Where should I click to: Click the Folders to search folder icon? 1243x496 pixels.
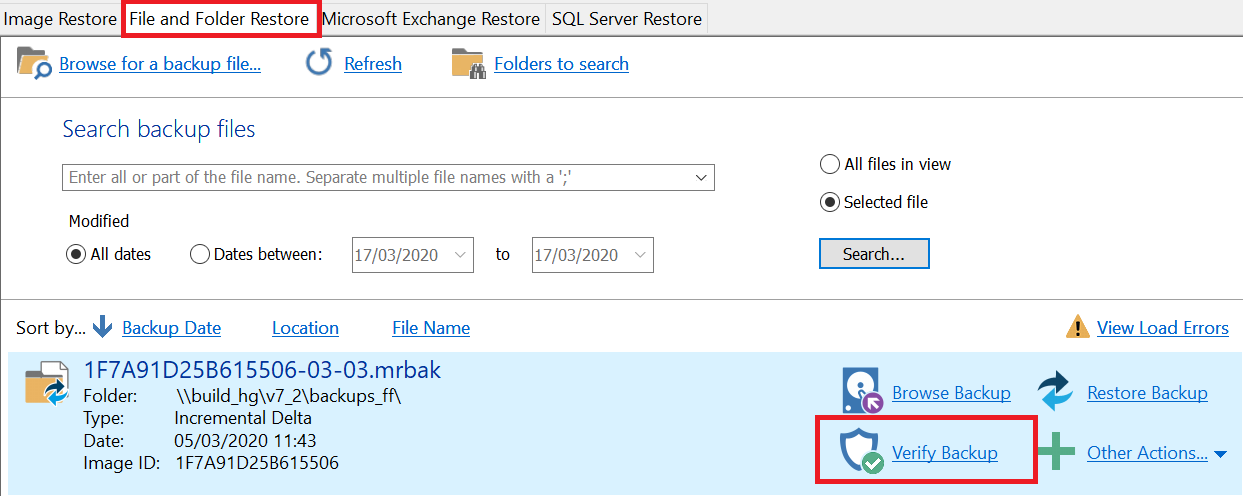point(467,63)
